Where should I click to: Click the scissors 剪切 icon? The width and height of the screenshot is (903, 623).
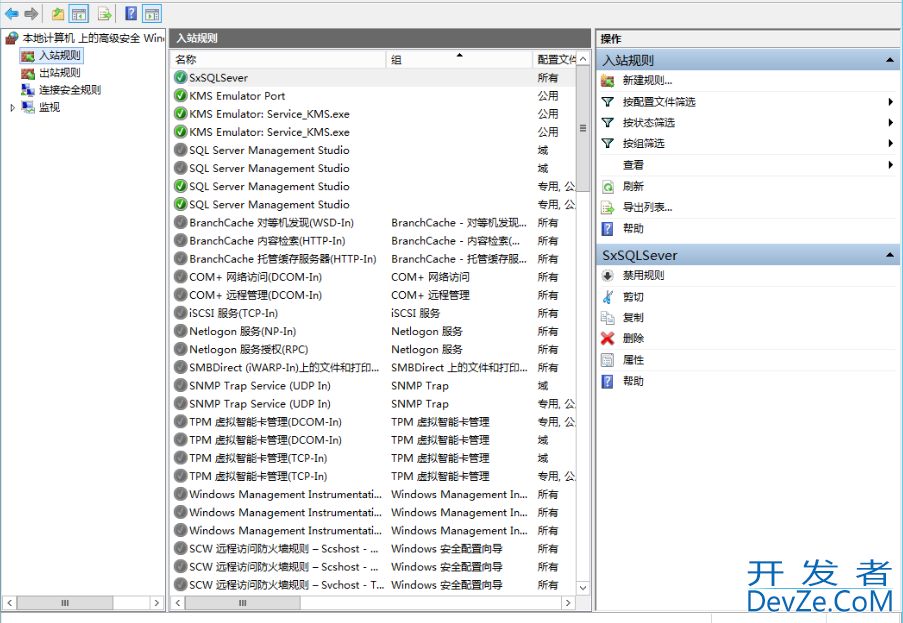pyautogui.click(x=608, y=297)
